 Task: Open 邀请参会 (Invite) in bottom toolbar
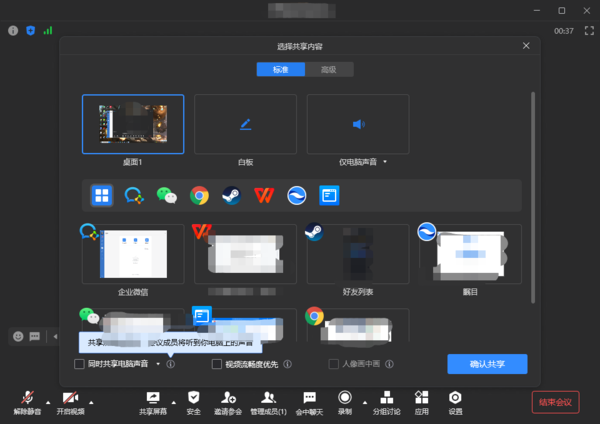click(228, 402)
